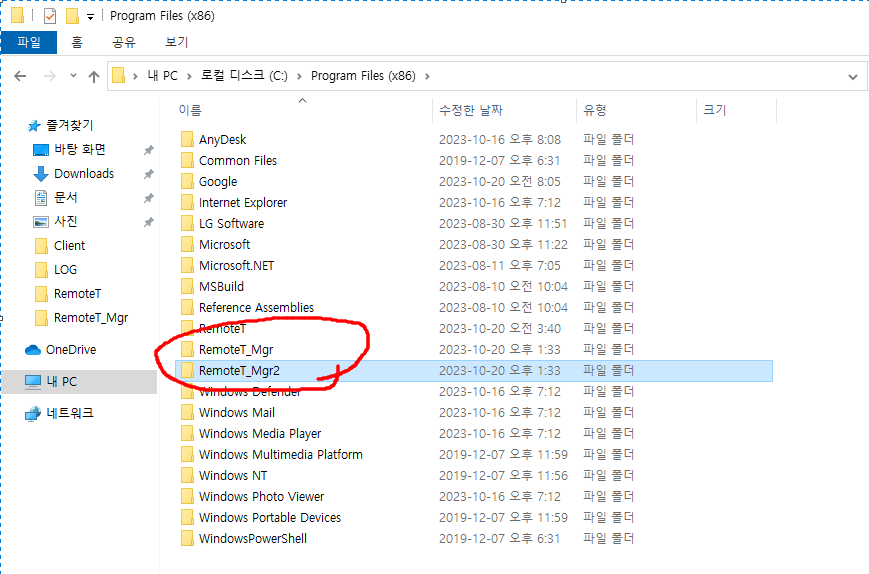
Task: Open RemoteT_Mgr in the navigation pane
Action: pyautogui.click(x=91, y=318)
